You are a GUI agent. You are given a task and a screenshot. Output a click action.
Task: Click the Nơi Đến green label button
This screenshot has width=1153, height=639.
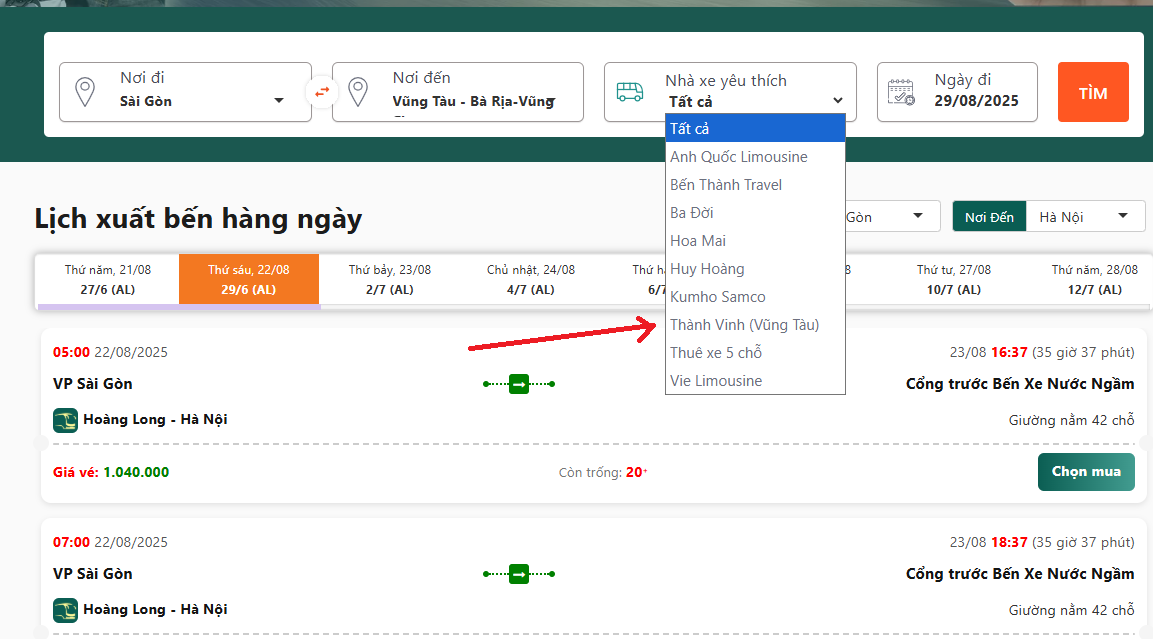click(x=989, y=217)
